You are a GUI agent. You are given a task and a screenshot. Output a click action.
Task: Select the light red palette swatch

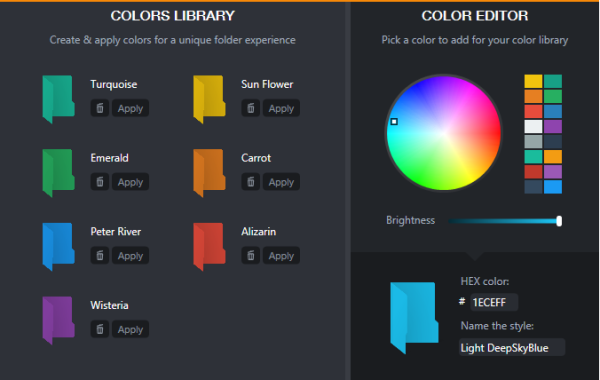533,111
